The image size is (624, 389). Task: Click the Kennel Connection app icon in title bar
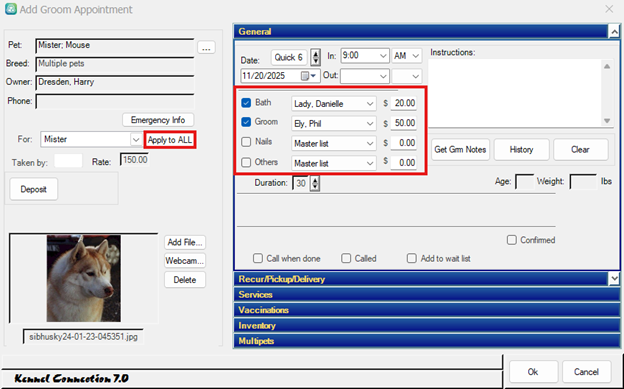[11, 9]
